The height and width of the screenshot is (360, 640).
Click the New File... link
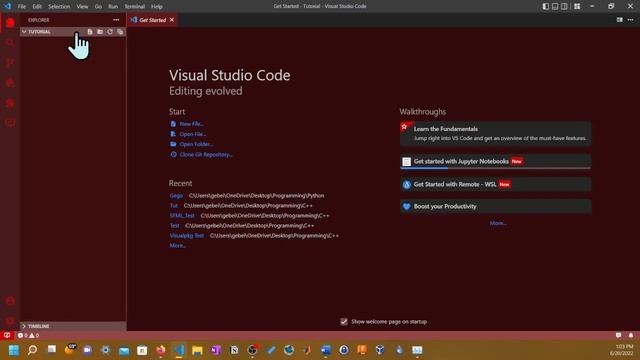[x=191, y=124]
